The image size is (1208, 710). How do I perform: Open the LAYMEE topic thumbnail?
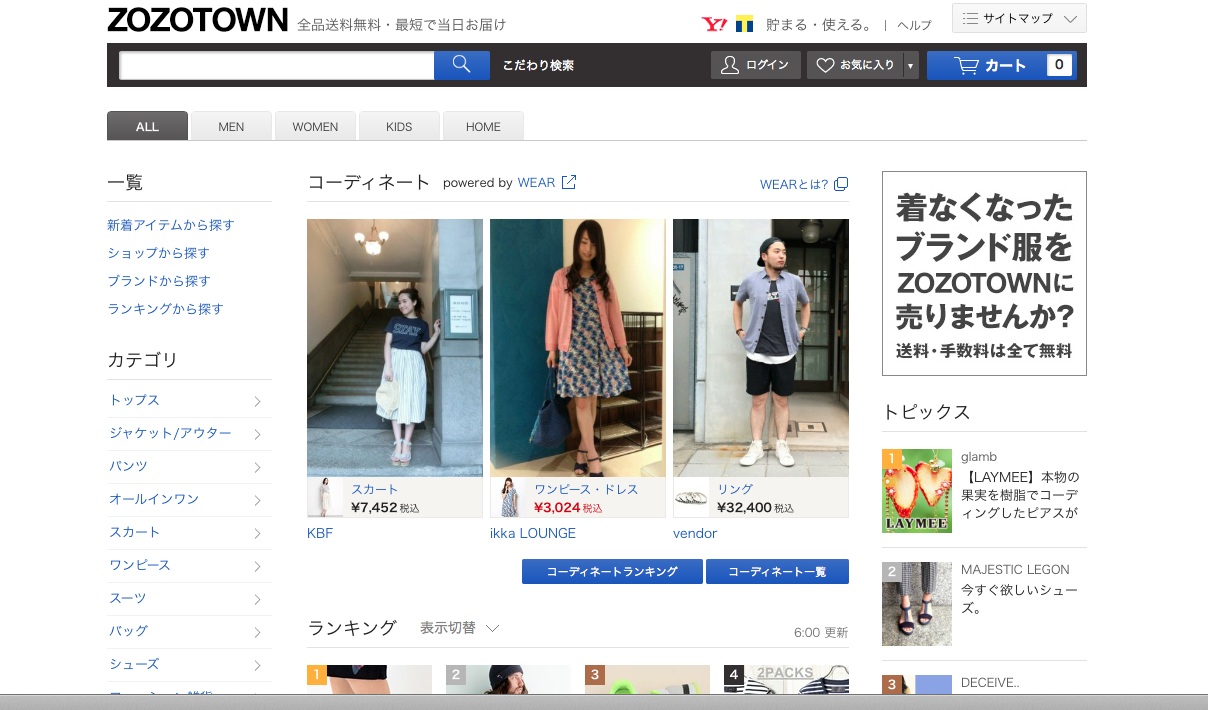(917, 491)
